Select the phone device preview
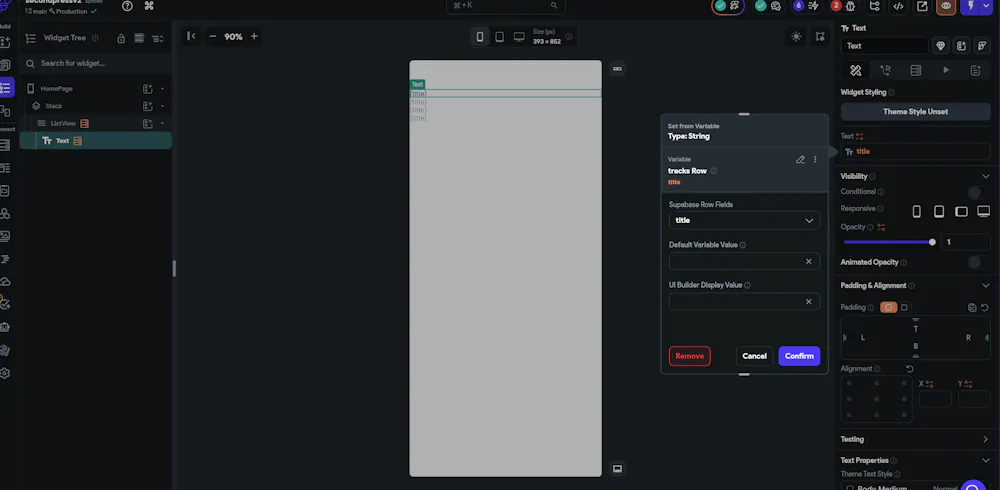This screenshot has width=1000, height=490. pyautogui.click(x=480, y=37)
